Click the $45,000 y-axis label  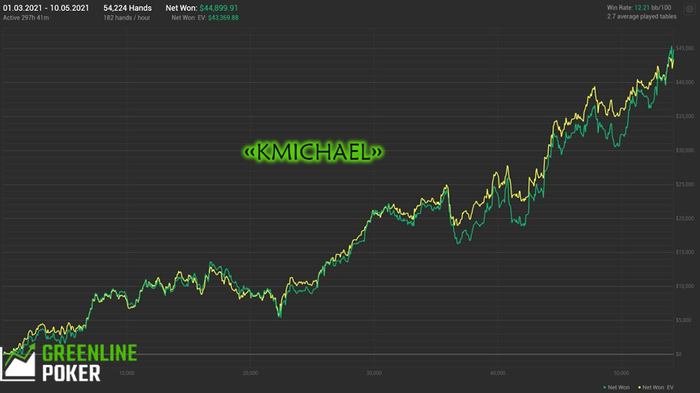coord(685,48)
